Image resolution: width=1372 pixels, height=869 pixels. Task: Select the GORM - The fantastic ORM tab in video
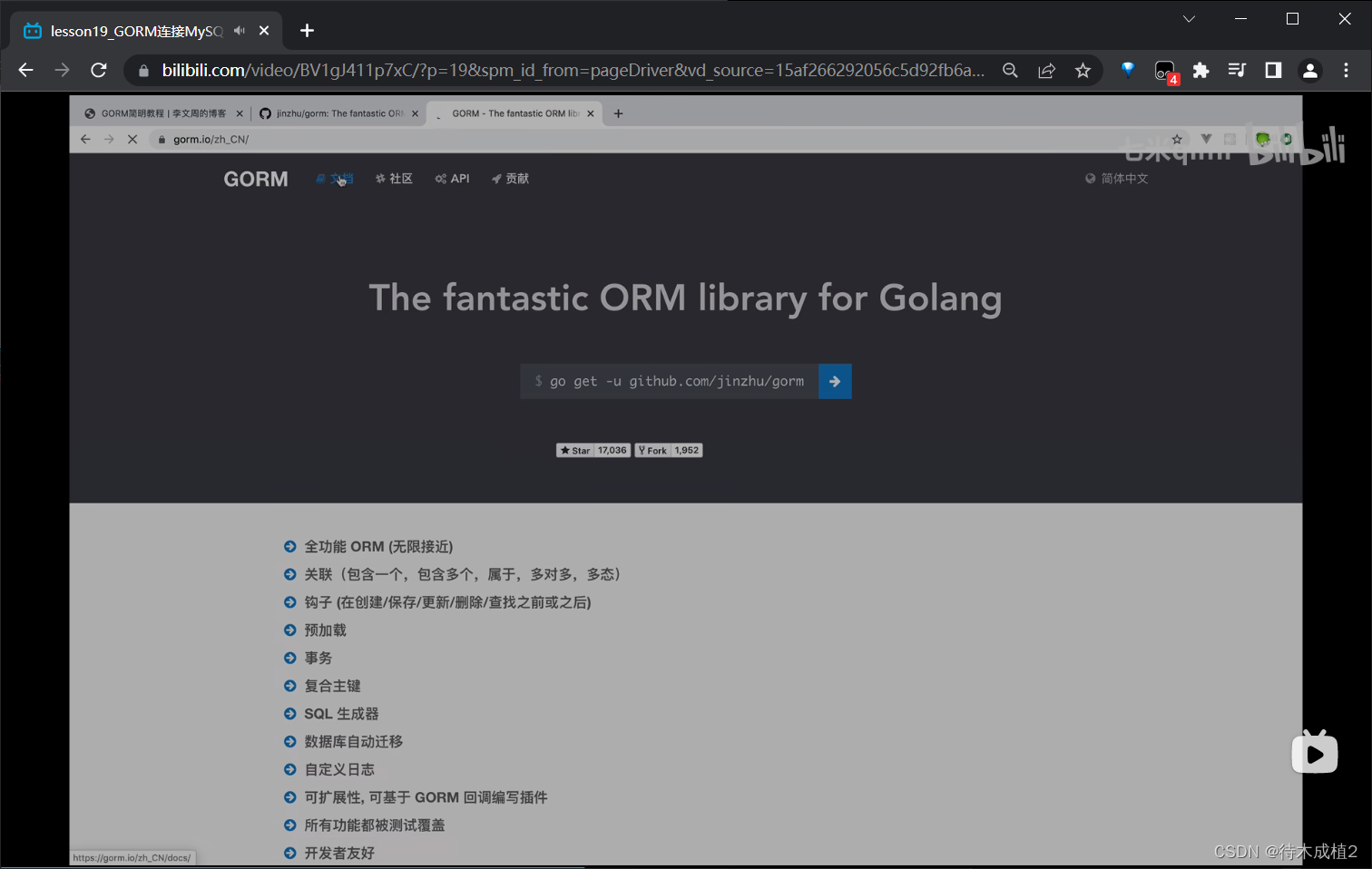[514, 113]
